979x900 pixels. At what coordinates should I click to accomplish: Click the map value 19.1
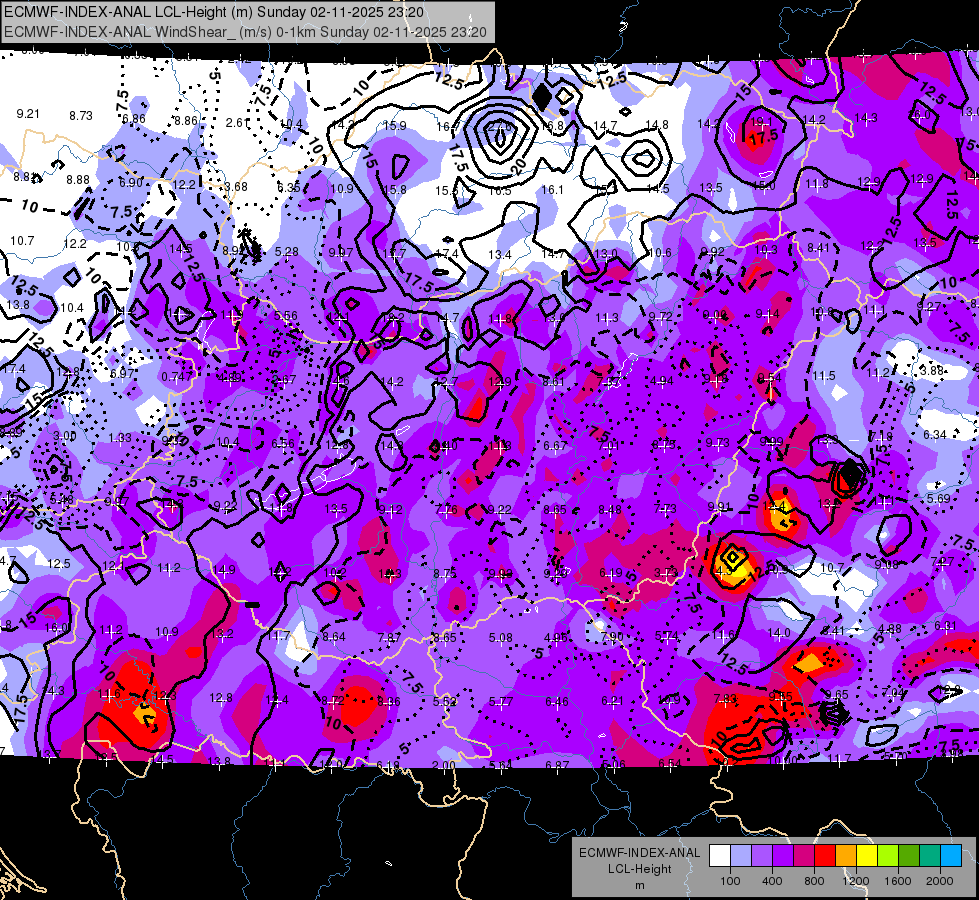[762, 122]
